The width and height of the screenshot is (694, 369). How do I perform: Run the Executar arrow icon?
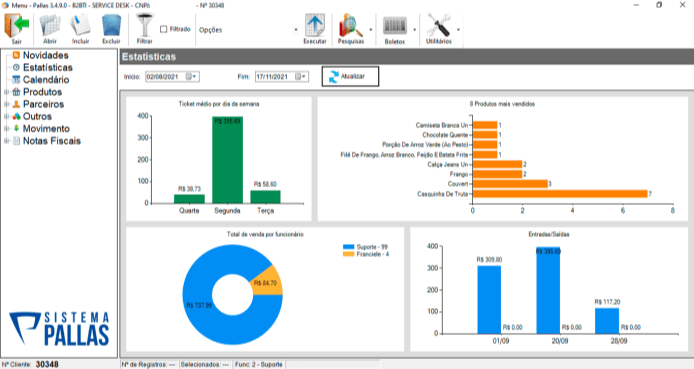pos(315,26)
